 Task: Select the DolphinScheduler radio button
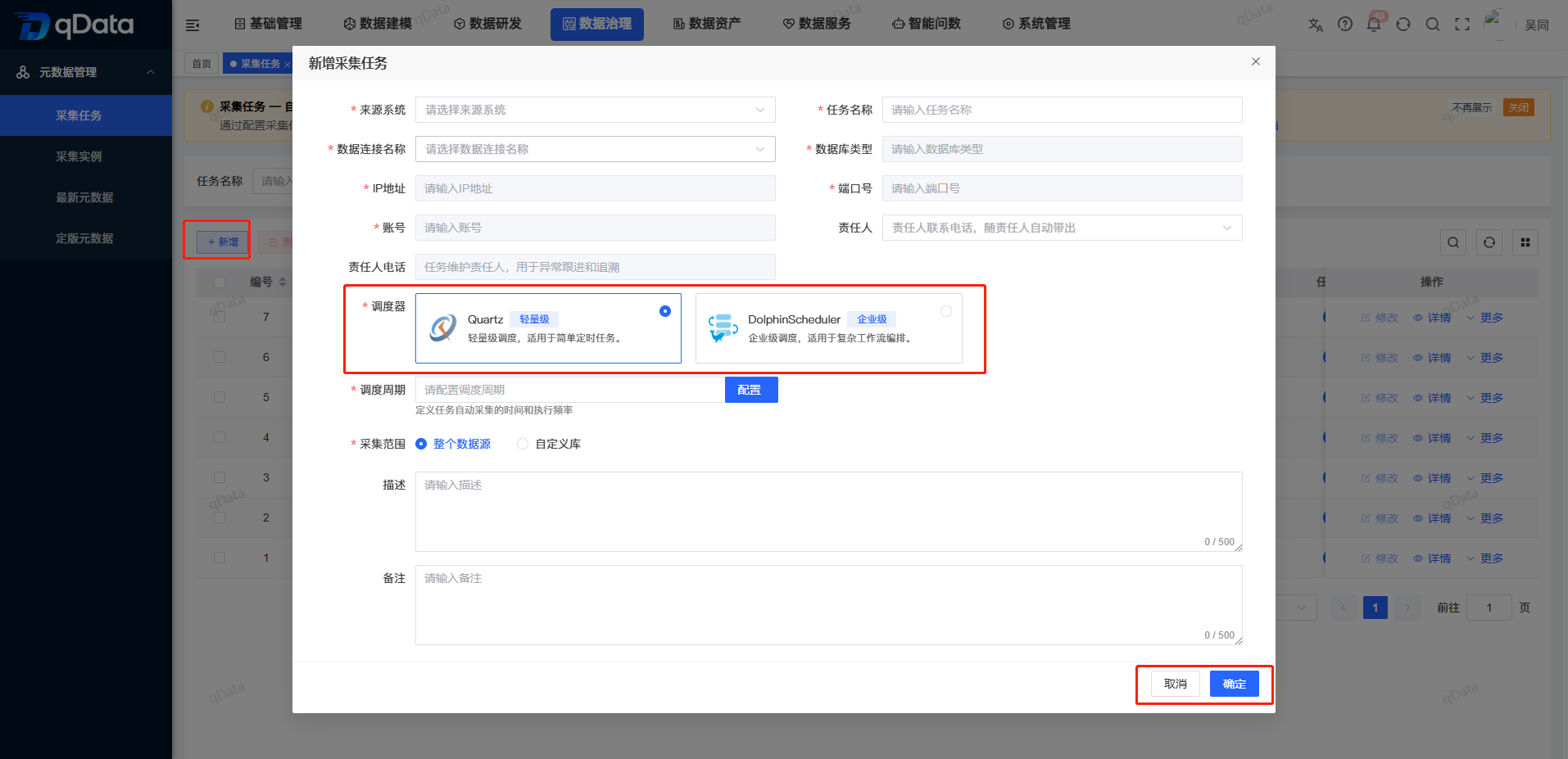pyautogui.click(x=946, y=311)
